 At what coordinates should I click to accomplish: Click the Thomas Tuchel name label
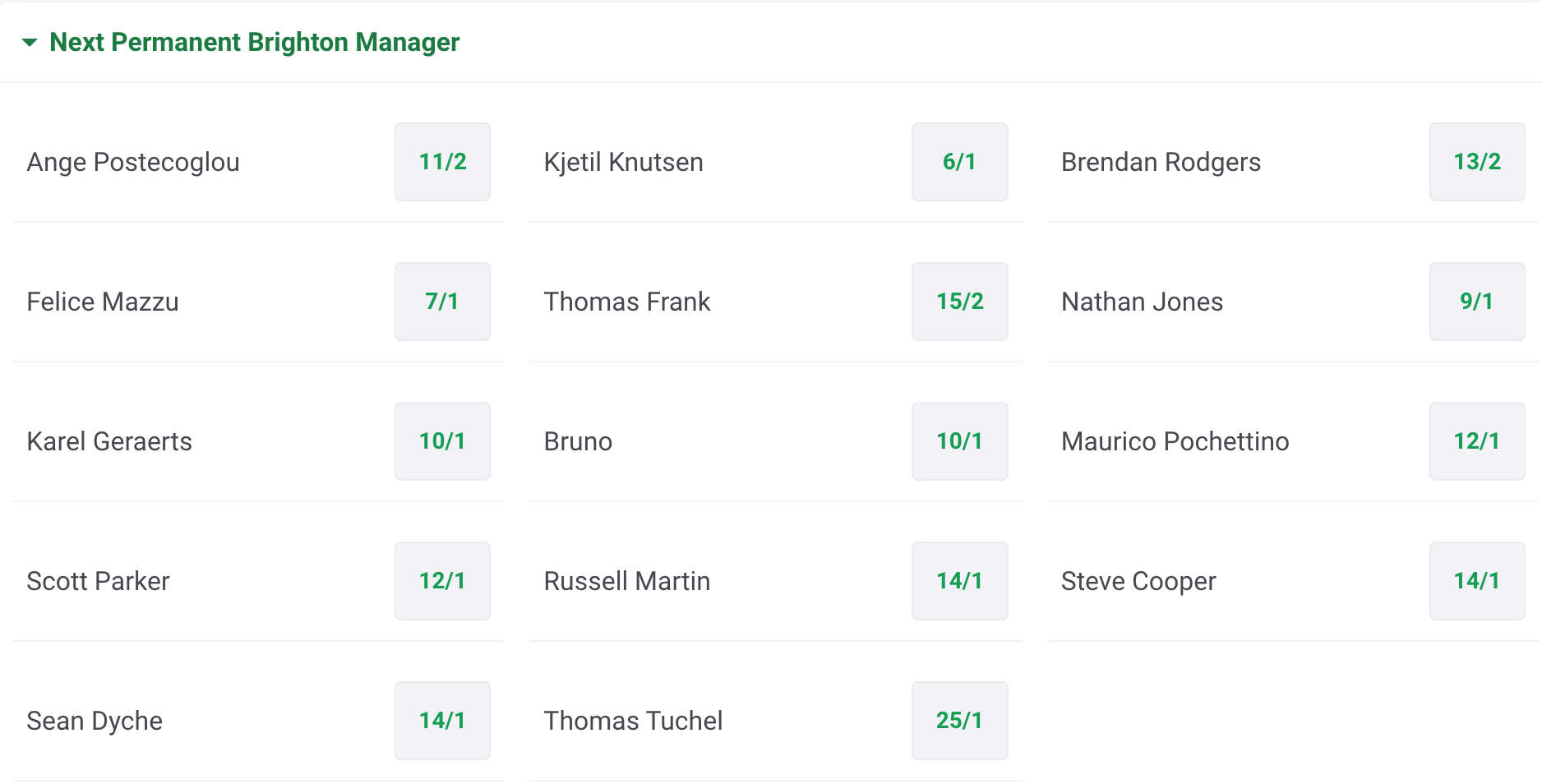pos(633,721)
